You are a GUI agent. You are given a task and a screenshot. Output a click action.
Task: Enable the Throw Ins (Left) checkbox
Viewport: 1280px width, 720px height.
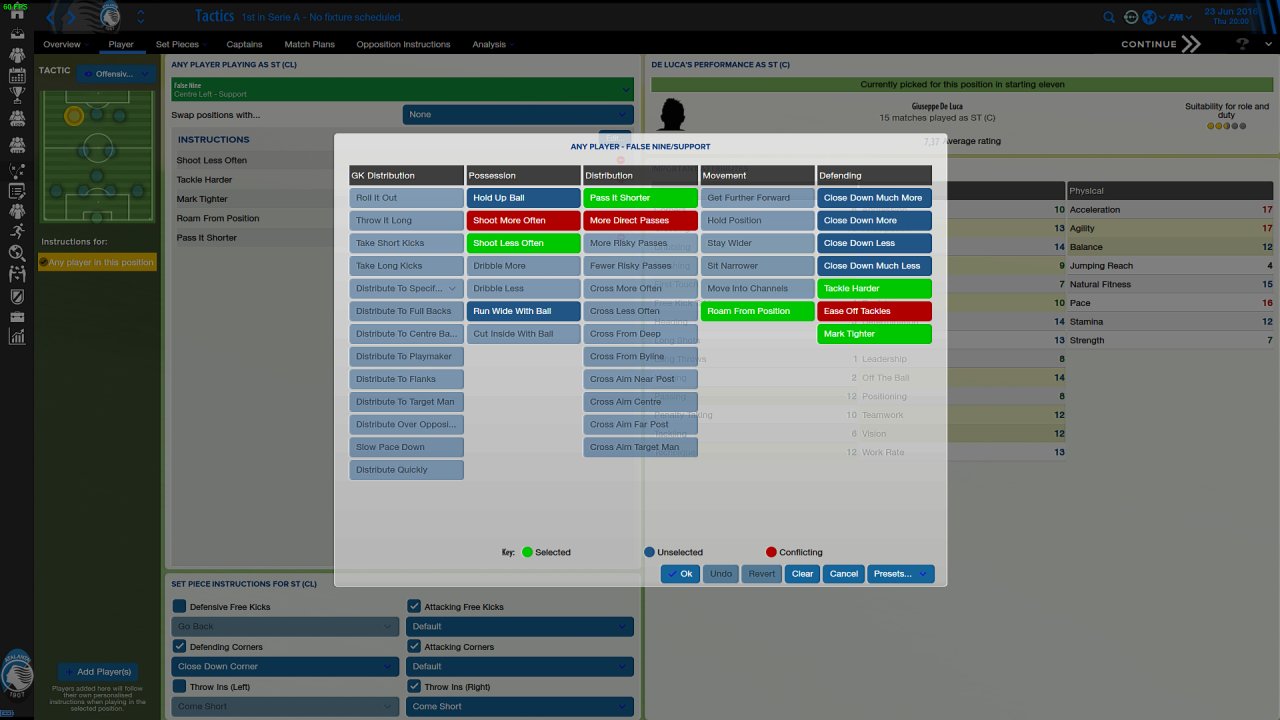(180, 686)
